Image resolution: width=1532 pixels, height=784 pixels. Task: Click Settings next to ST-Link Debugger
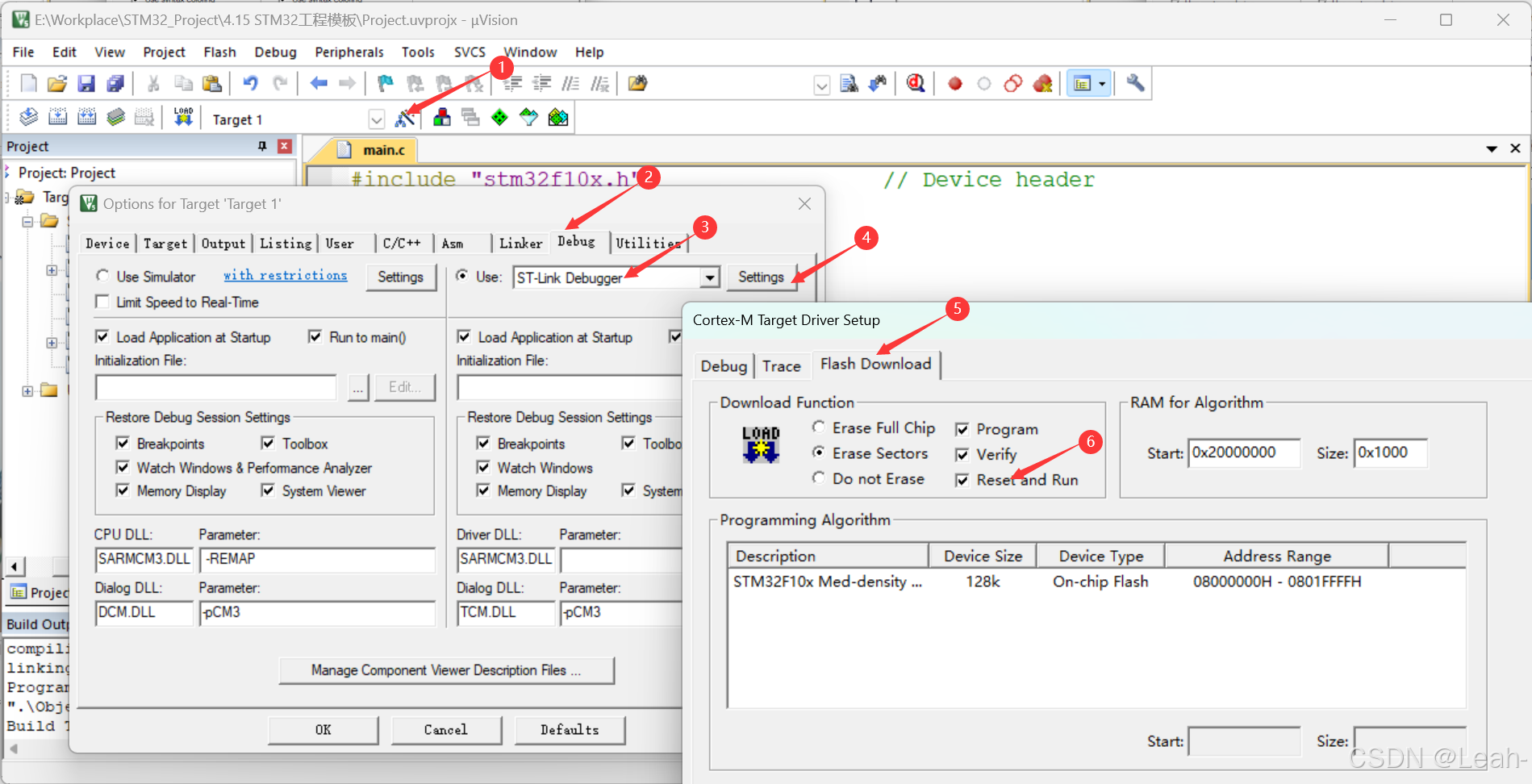click(761, 277)
